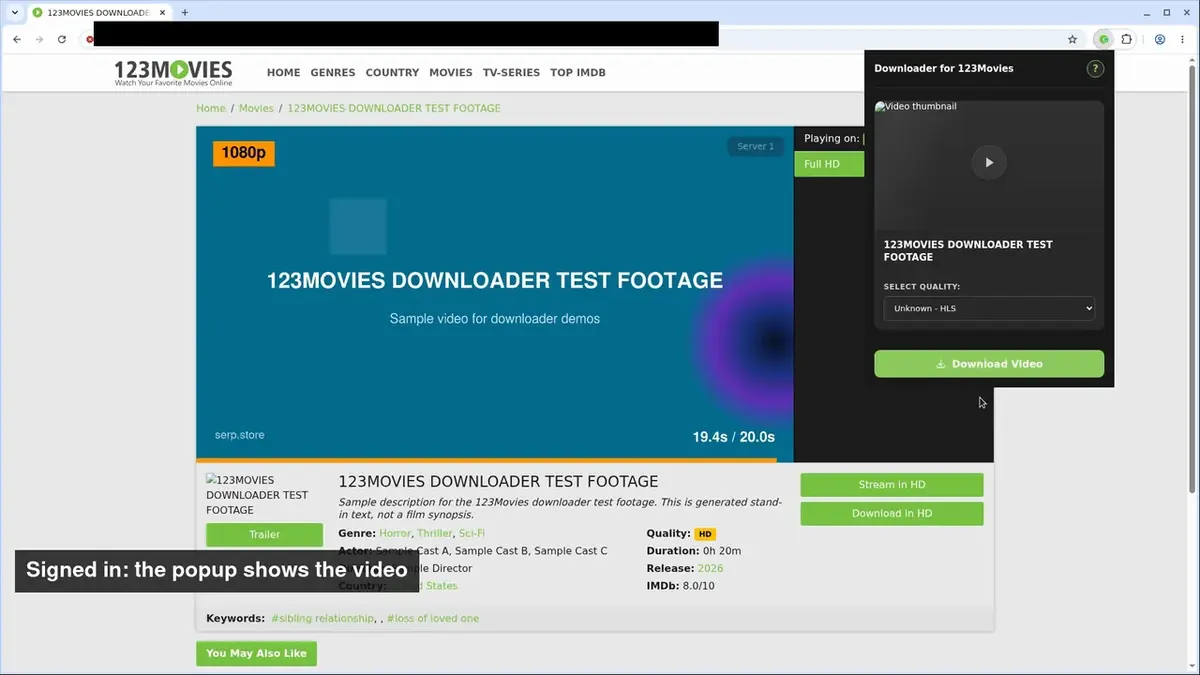Click the help question mark in popup
Image resolution: width=1200 pixels, height=675 pixels.
pyautogui.click(x=1095, y=68)
